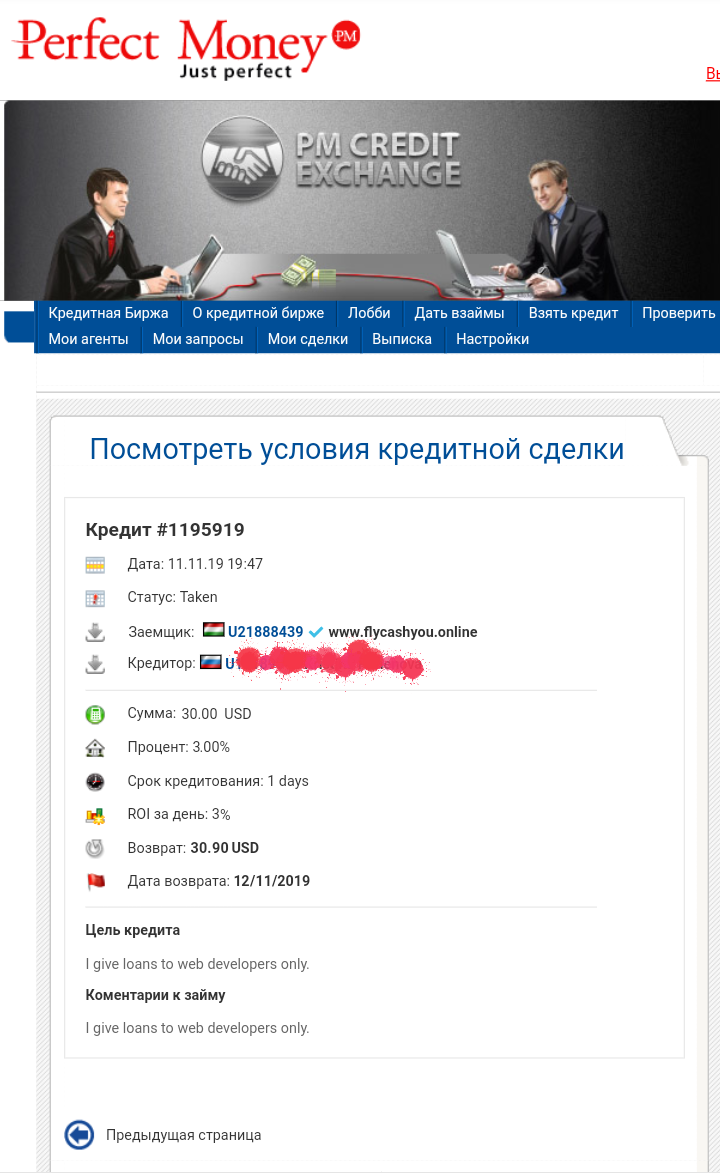Image resolution: width=720 pixels, height=1174 pixels.
Task: Click the Цель кредита heading
Action: click(132, 930)
